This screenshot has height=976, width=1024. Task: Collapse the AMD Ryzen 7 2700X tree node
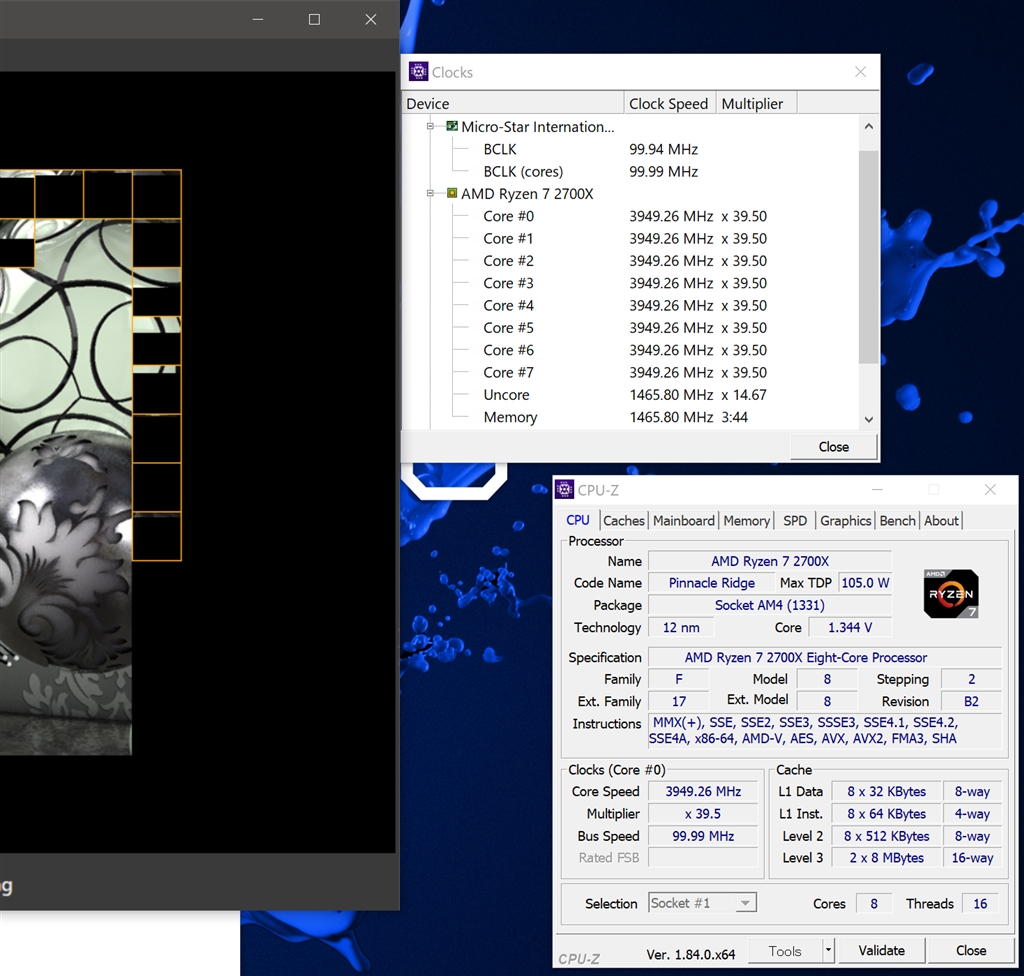[x=431, y=194]
